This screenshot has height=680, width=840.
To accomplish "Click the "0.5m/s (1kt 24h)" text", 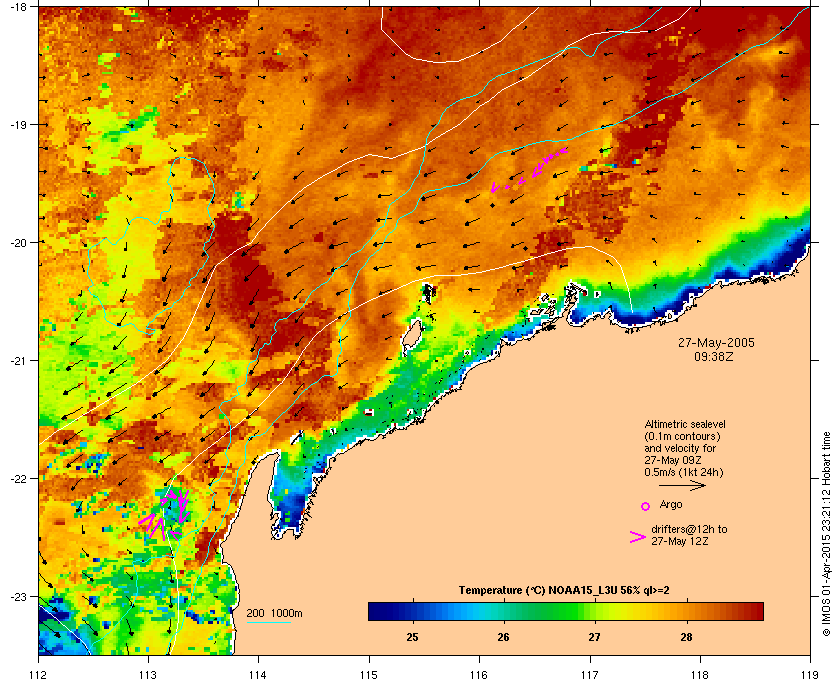I will click(x=684, y=473).
